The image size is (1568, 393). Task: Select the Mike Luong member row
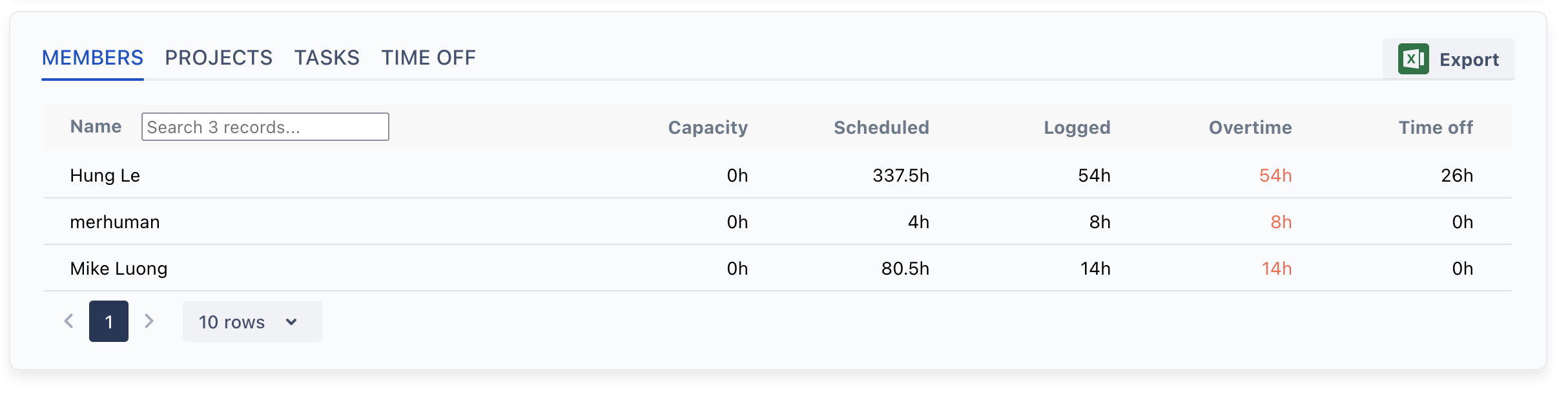click(119, 268)
